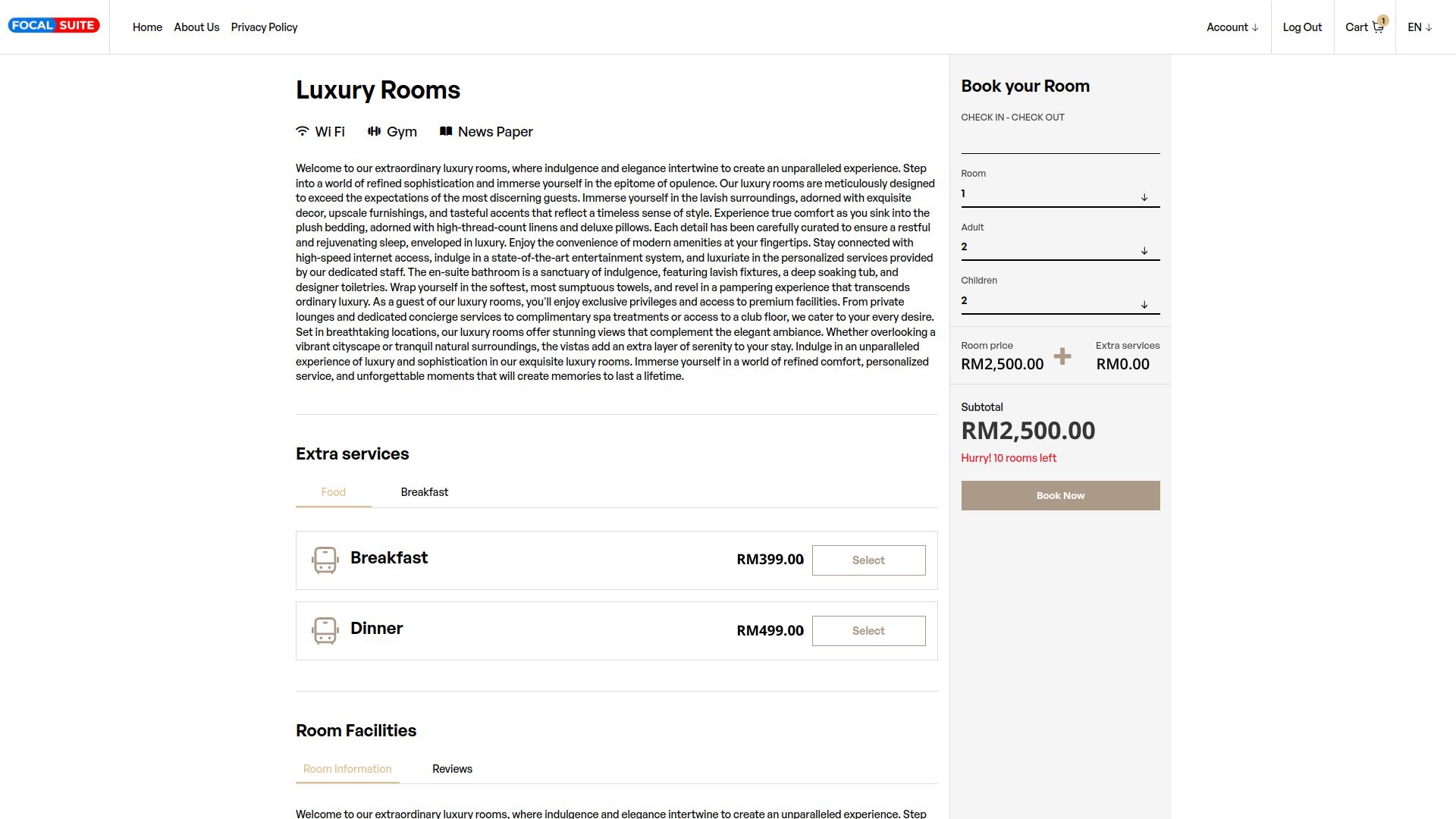
Task: Click the Focal Suite logo
Action: coord(54,26)
